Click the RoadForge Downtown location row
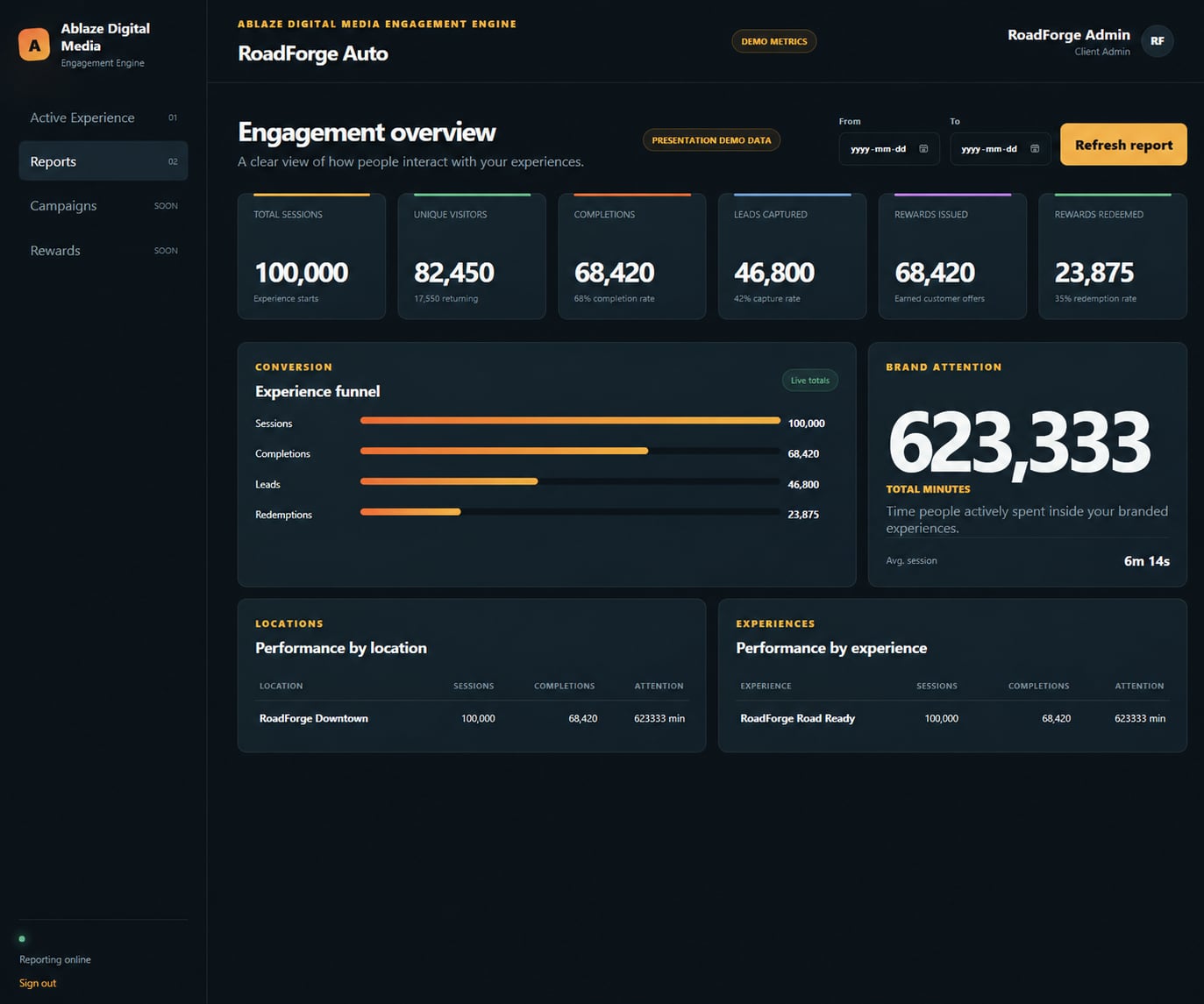This screenshot has height=1004, width=1204. click(472, 718)
